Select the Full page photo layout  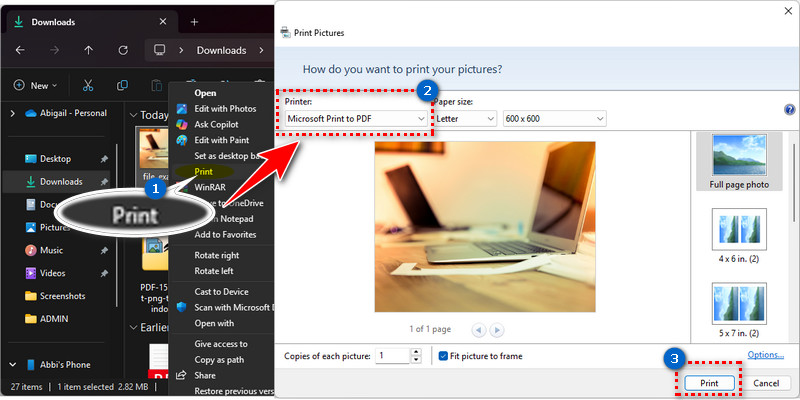point(739,161)
